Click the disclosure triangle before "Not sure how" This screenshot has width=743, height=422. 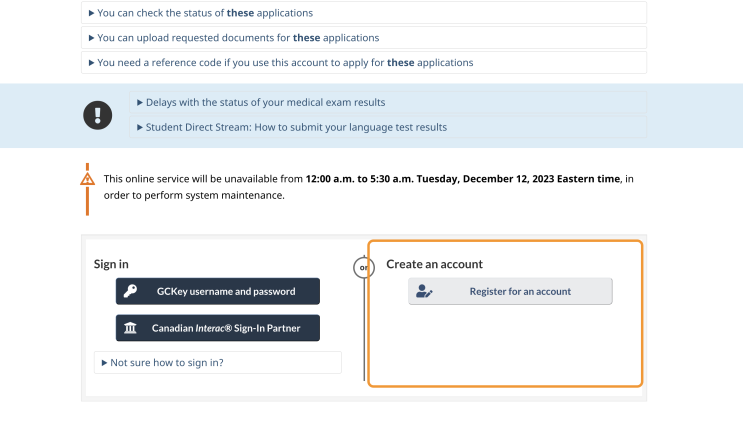[x=104, y=363]
